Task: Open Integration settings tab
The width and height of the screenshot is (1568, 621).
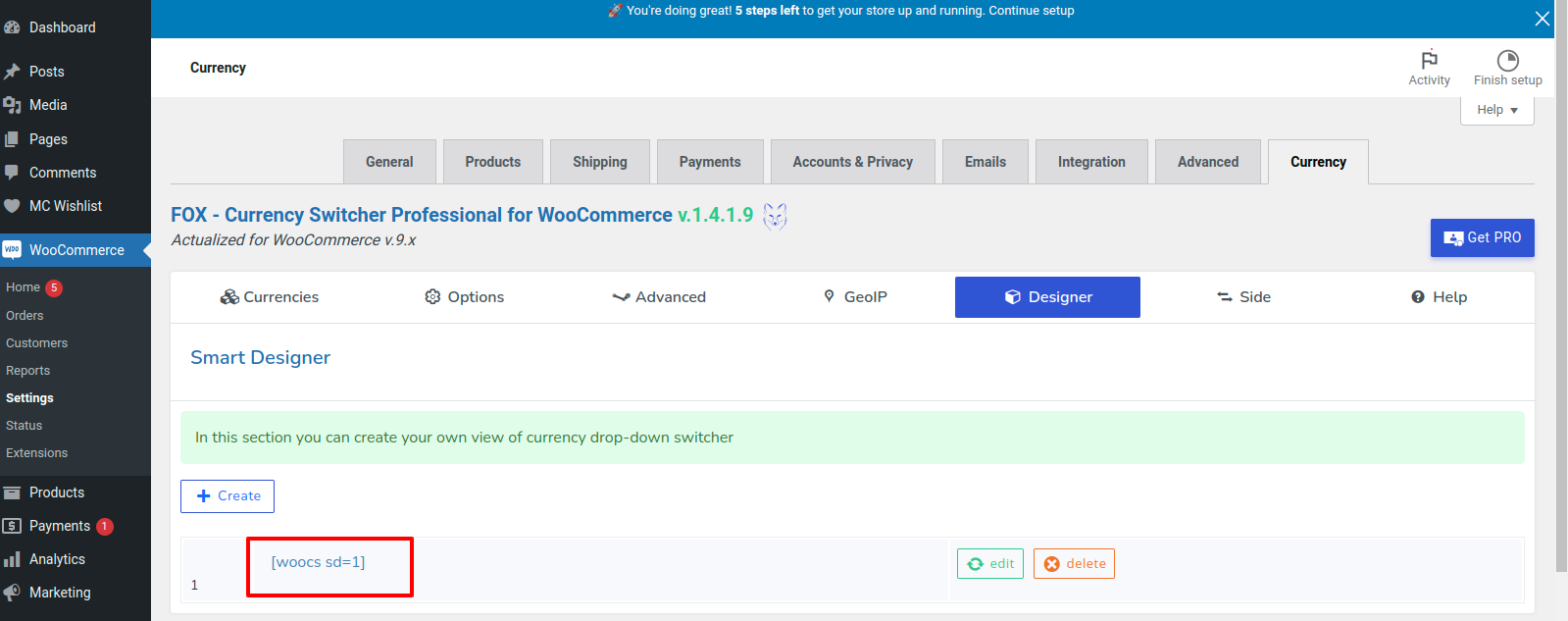Action: click(x=1091, y=162)
